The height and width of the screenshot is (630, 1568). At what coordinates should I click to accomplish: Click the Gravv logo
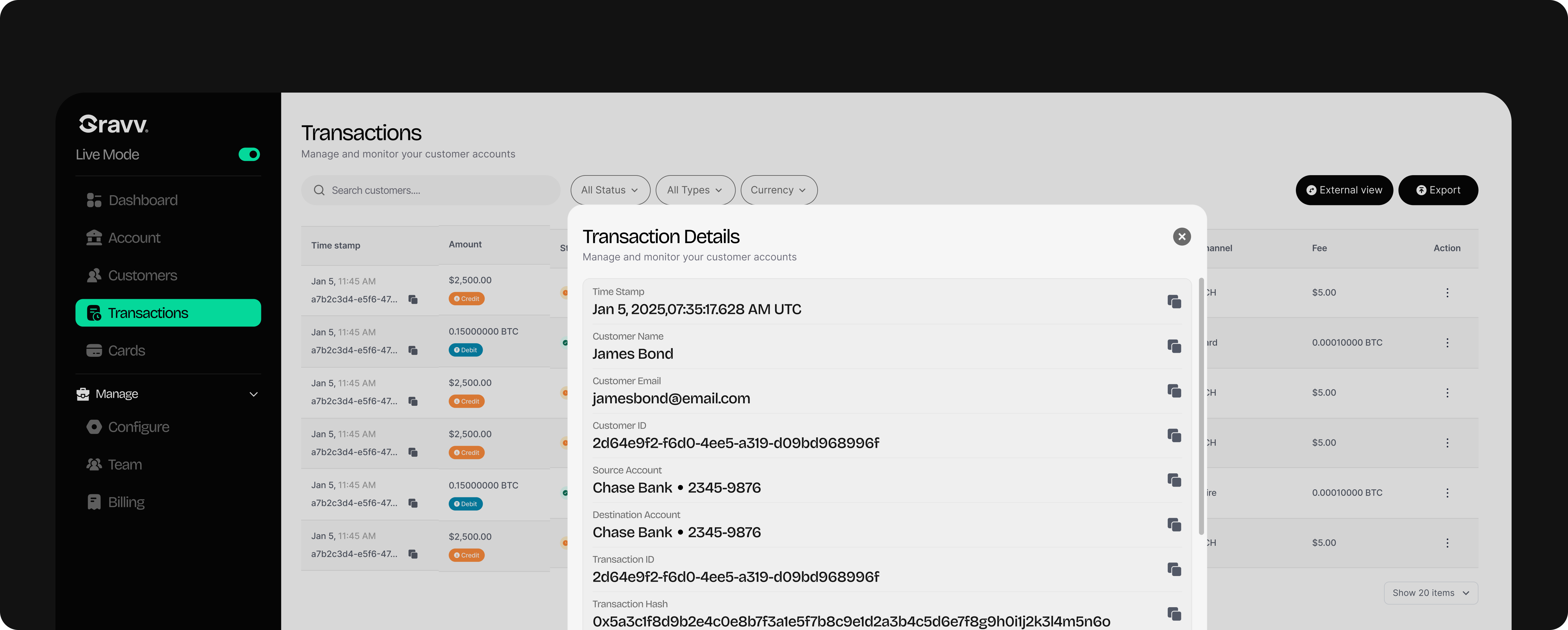pos(114,124)
